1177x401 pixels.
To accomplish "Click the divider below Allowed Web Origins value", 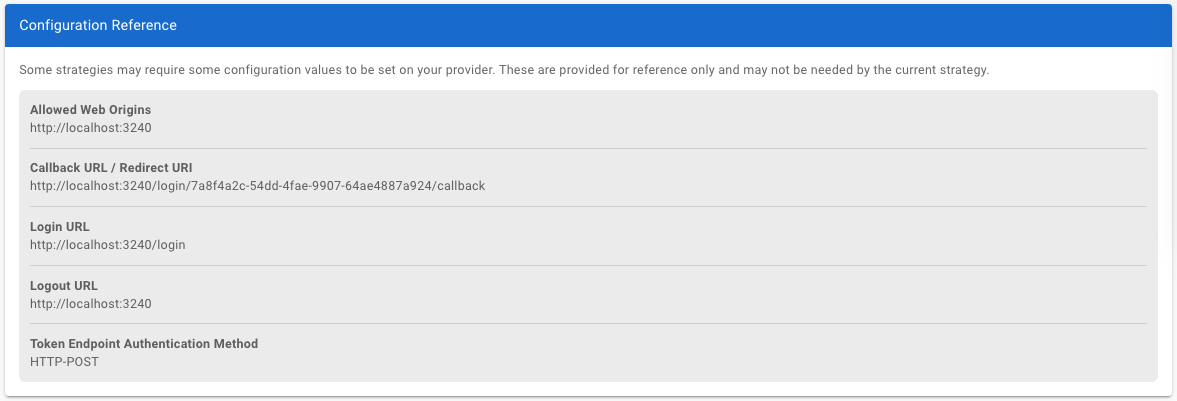I will point(588,148).
